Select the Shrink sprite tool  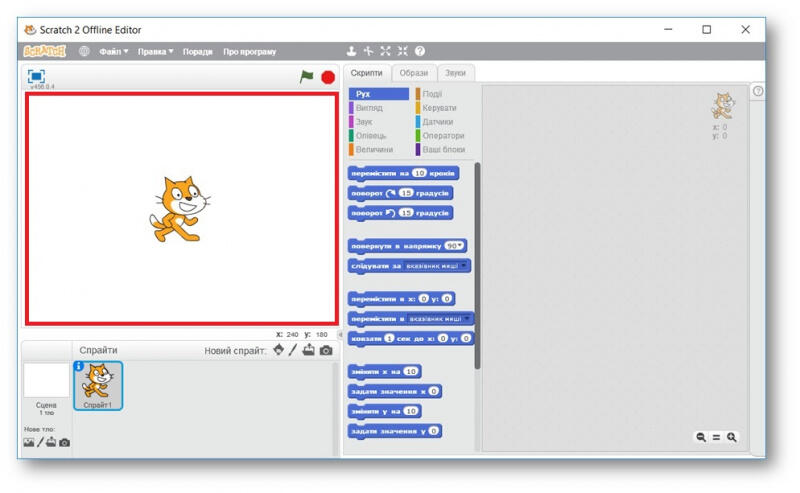(403, 51)
